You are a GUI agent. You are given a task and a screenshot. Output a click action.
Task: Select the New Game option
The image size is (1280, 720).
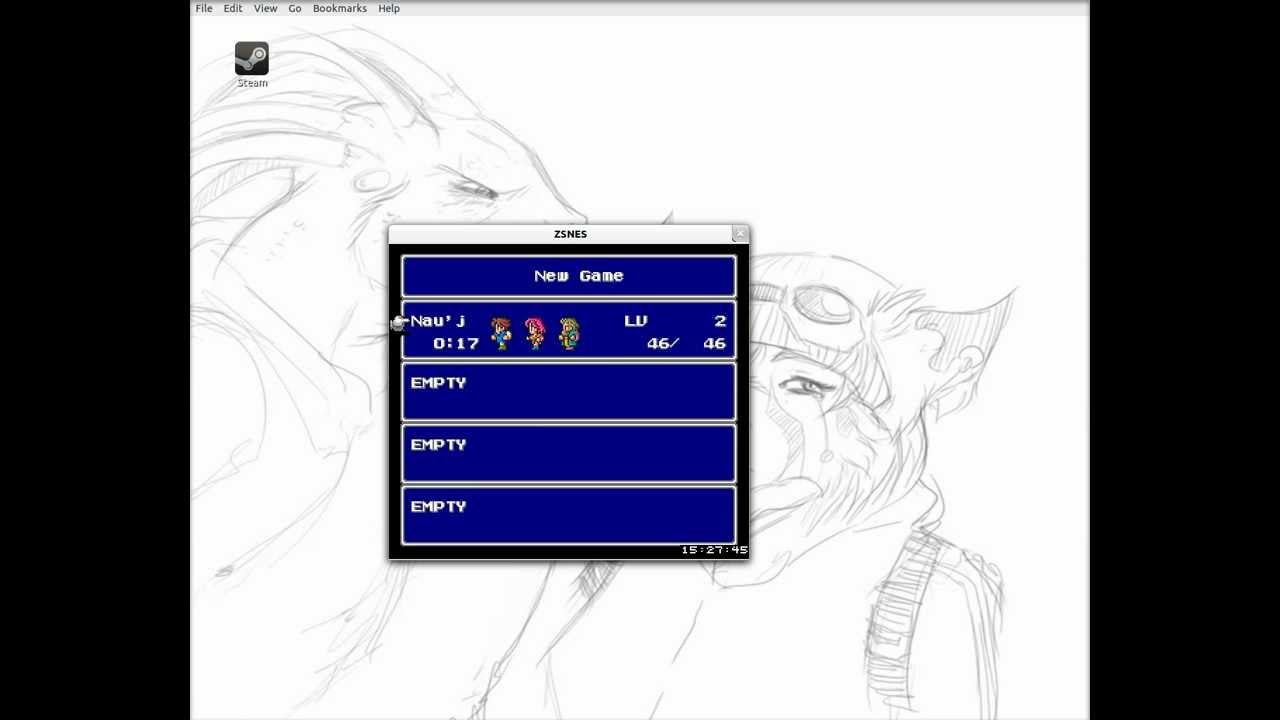tap(568, 276)
